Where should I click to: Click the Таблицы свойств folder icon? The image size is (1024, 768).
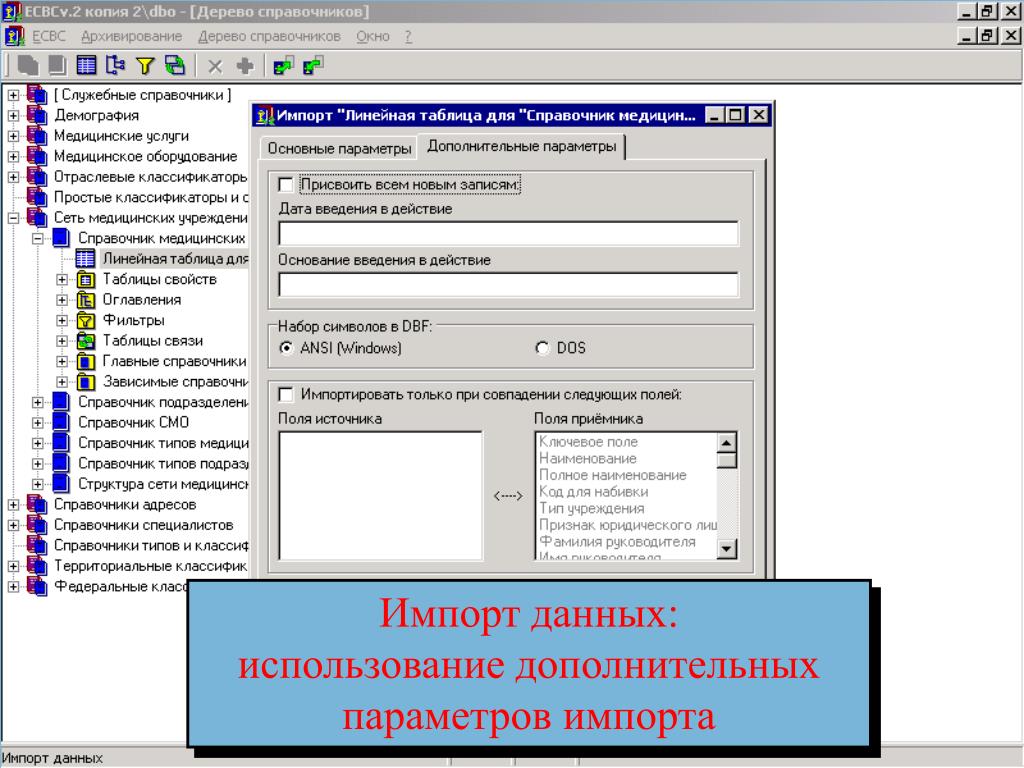[x=86, y=280]
